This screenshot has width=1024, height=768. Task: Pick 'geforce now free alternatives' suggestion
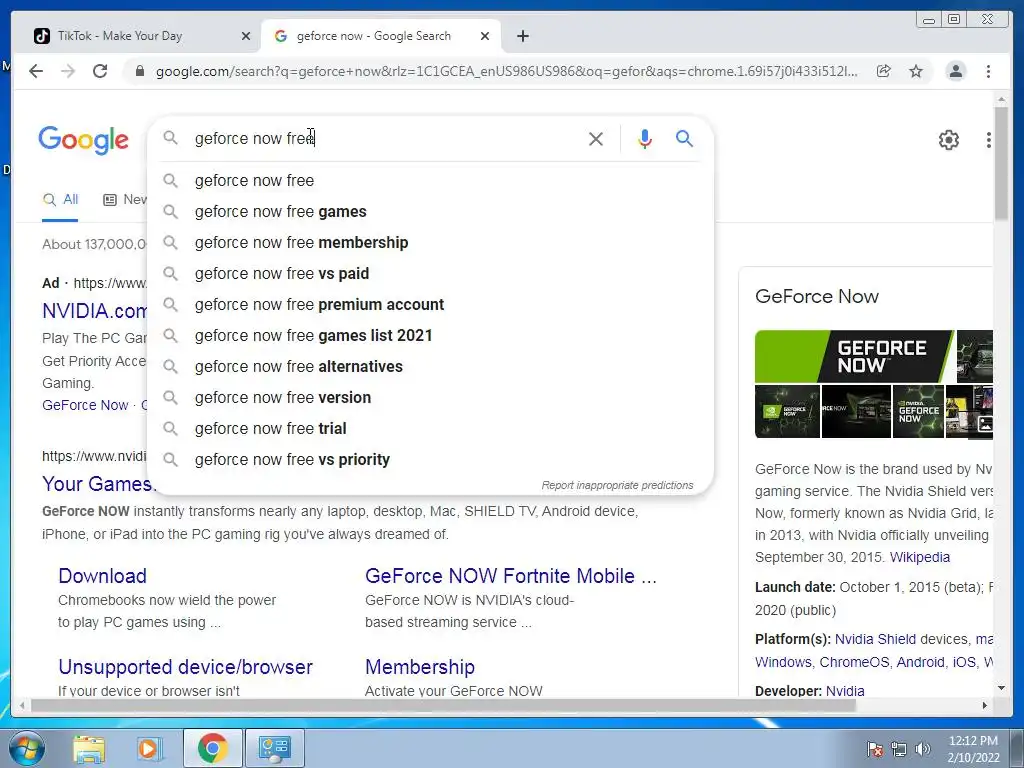[x=430, y=366]
